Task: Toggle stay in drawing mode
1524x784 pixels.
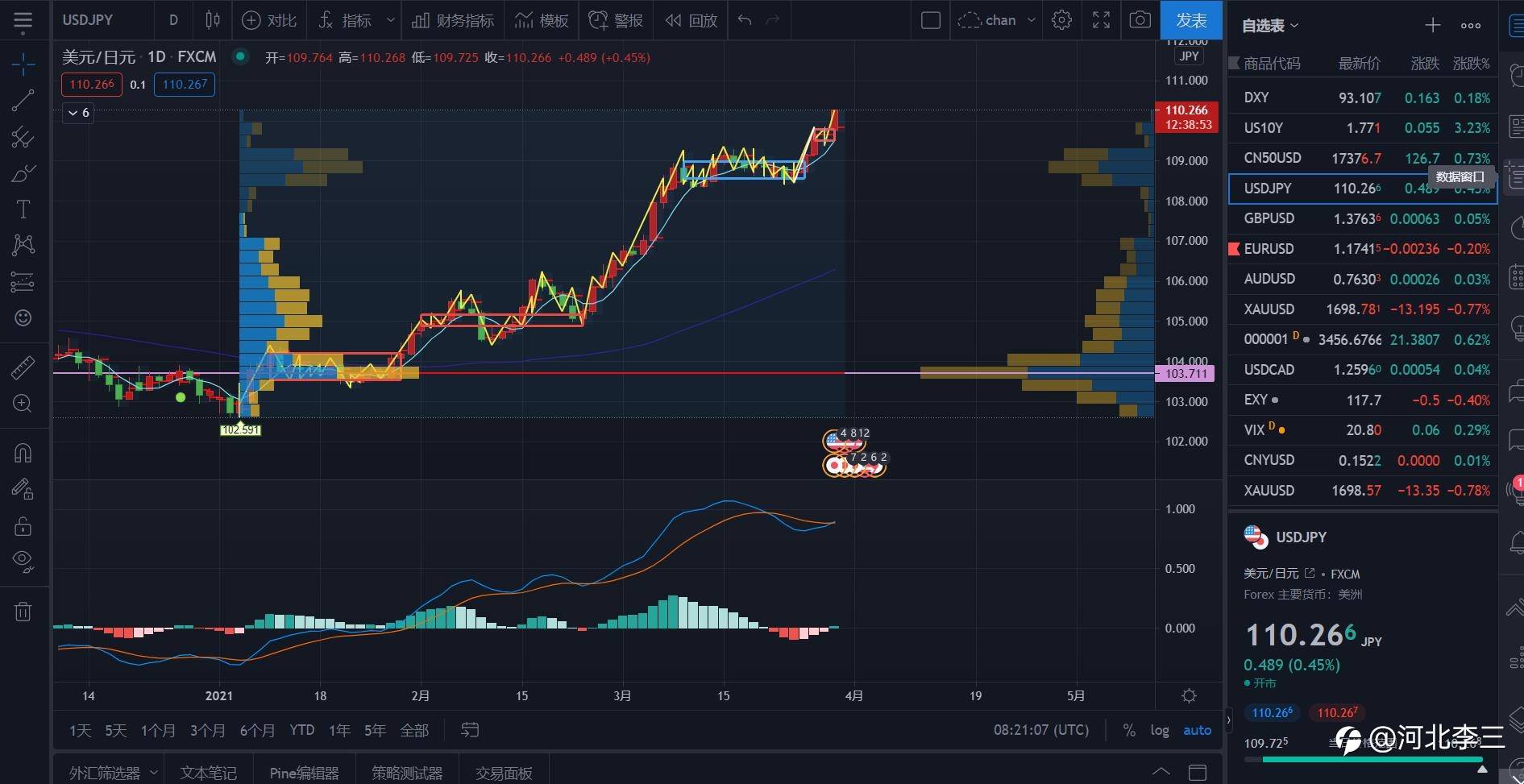Action: point(23,489)
